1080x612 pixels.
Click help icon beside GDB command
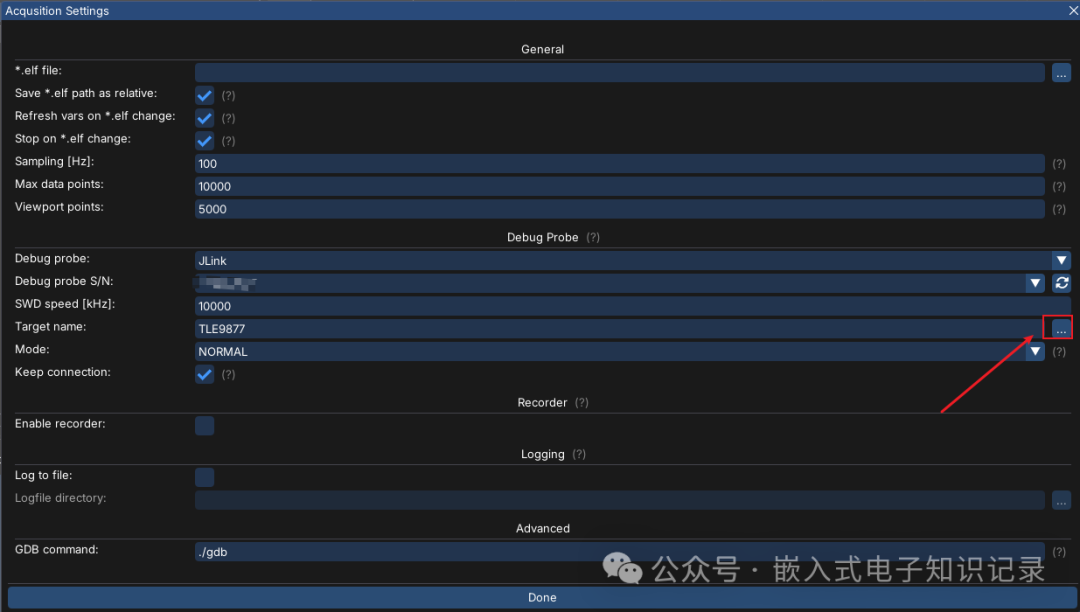pyautogui.click(x=1059, y=552)
